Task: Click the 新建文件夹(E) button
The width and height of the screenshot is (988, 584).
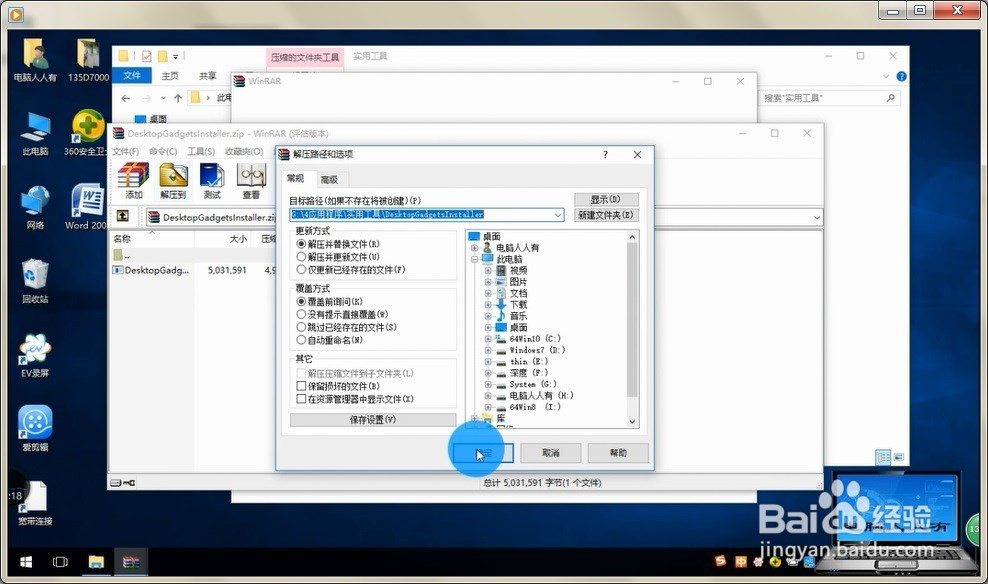Action: [x=606, y=215]
